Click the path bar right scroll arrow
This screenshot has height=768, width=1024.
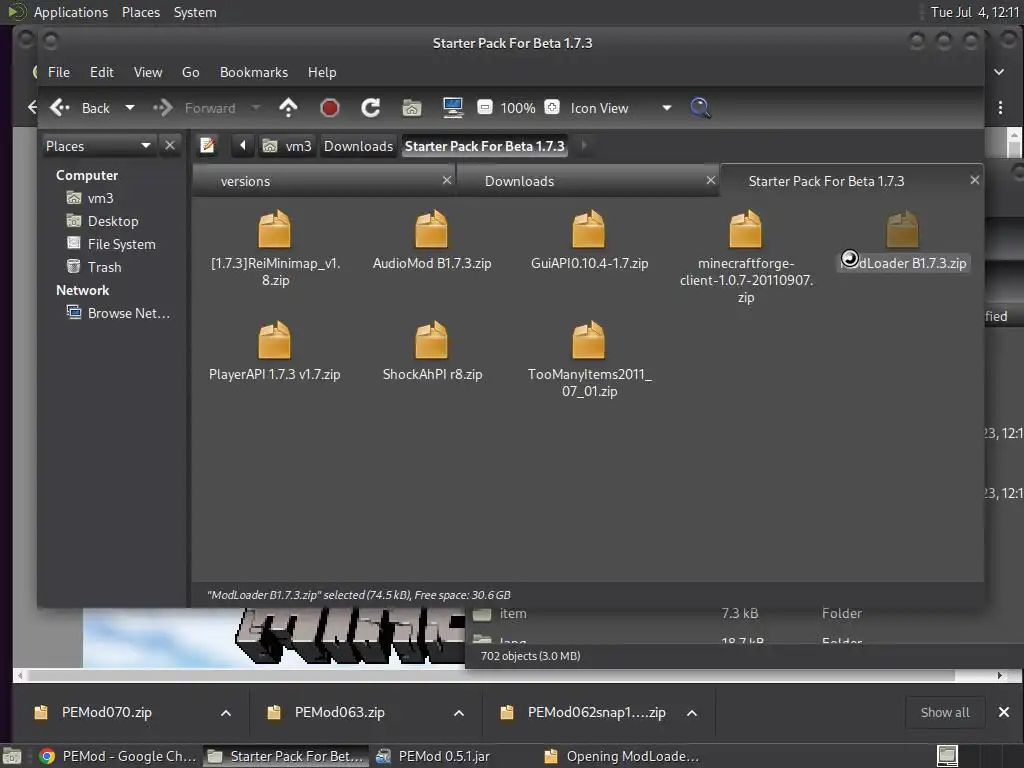tap(583, 146)
